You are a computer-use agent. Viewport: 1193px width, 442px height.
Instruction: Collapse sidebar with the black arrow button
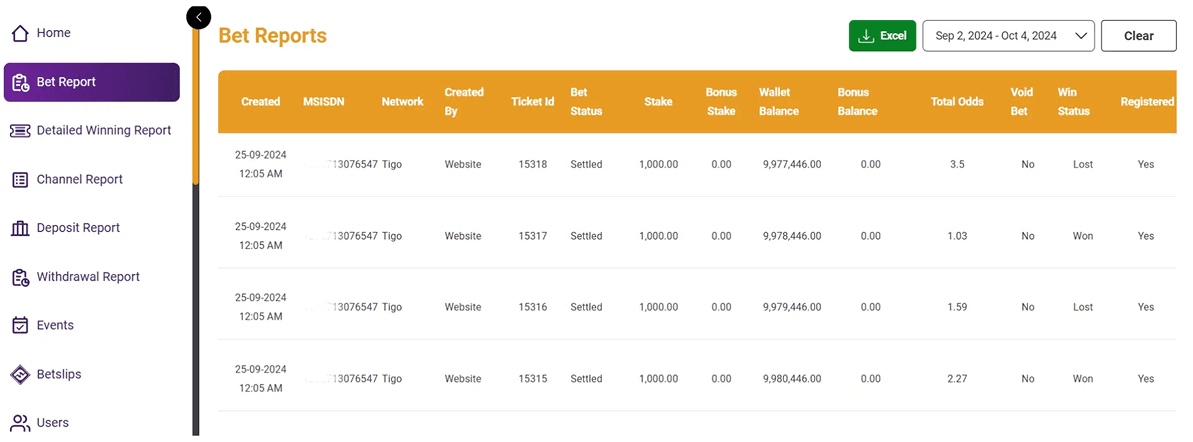point(199,17)
